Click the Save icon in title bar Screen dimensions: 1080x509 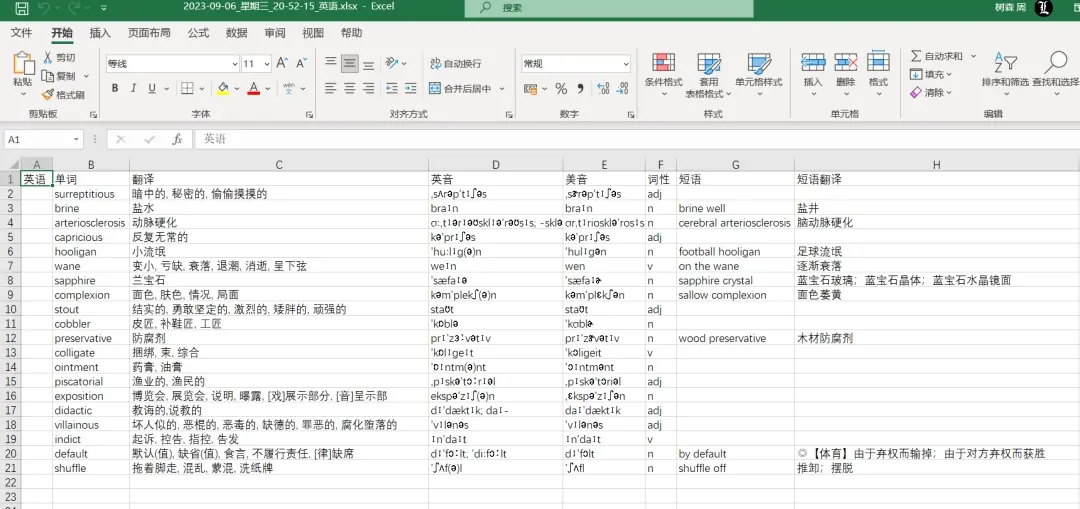22,8
